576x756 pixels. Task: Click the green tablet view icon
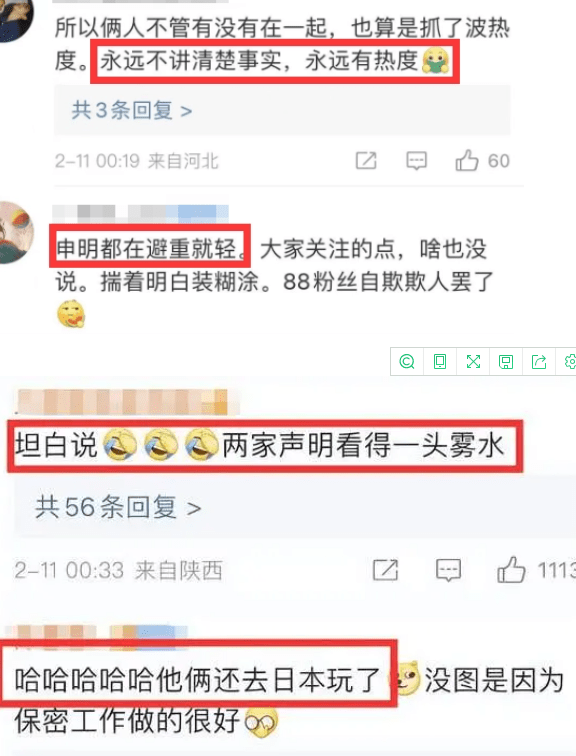click(x=440, y=361)
